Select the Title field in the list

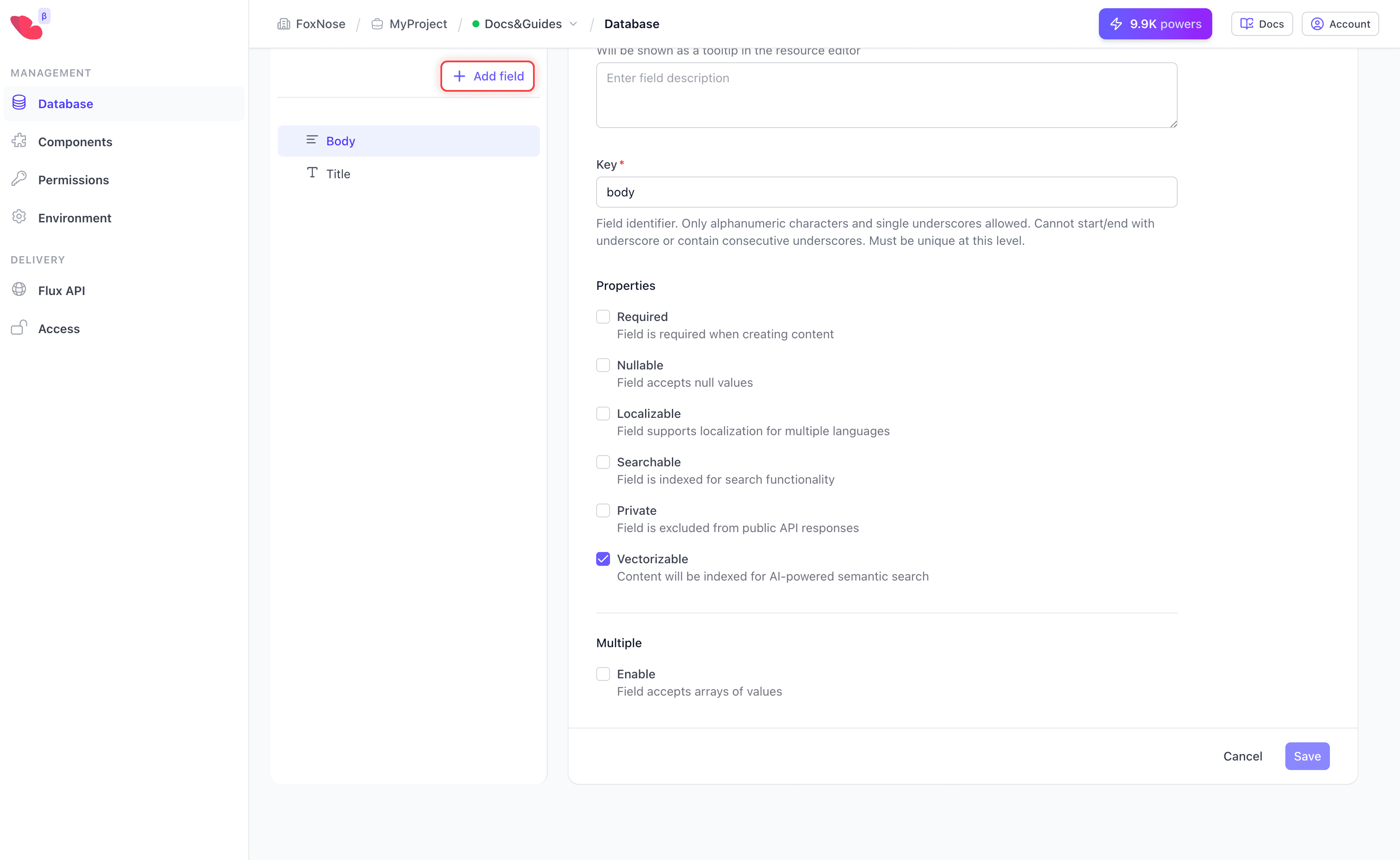point(338,173)
